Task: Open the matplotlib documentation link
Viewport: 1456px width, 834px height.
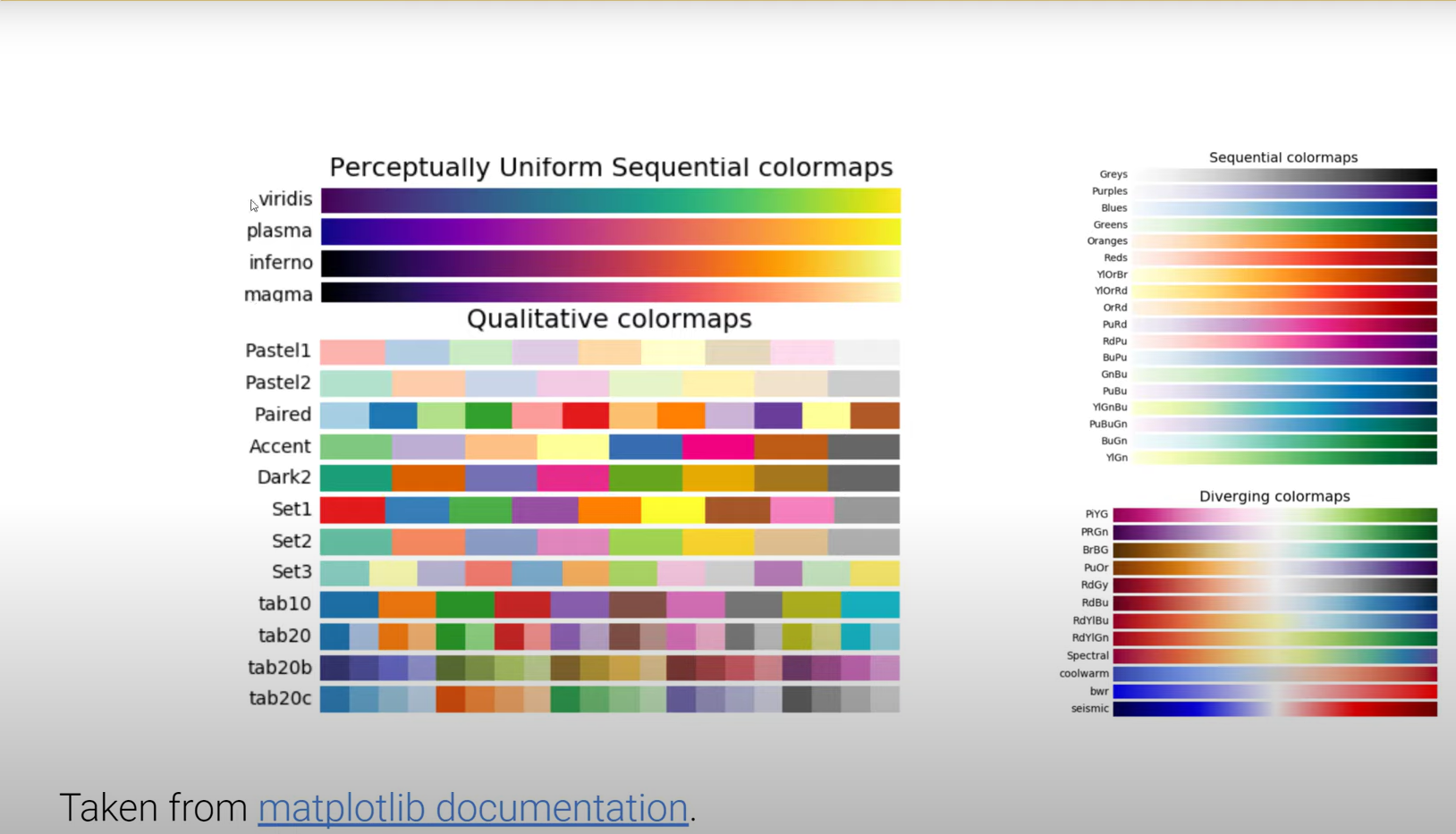Action: (472, 808)
